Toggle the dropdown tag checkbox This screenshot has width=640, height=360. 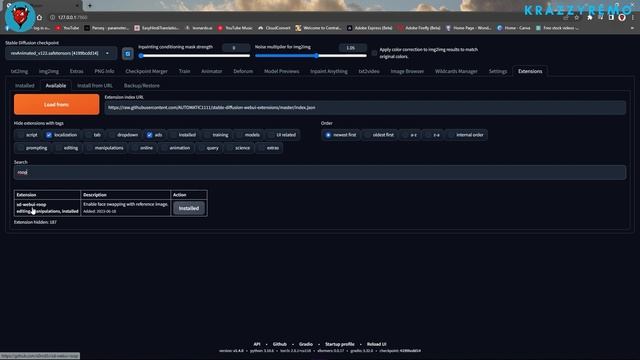click(112, 135)
